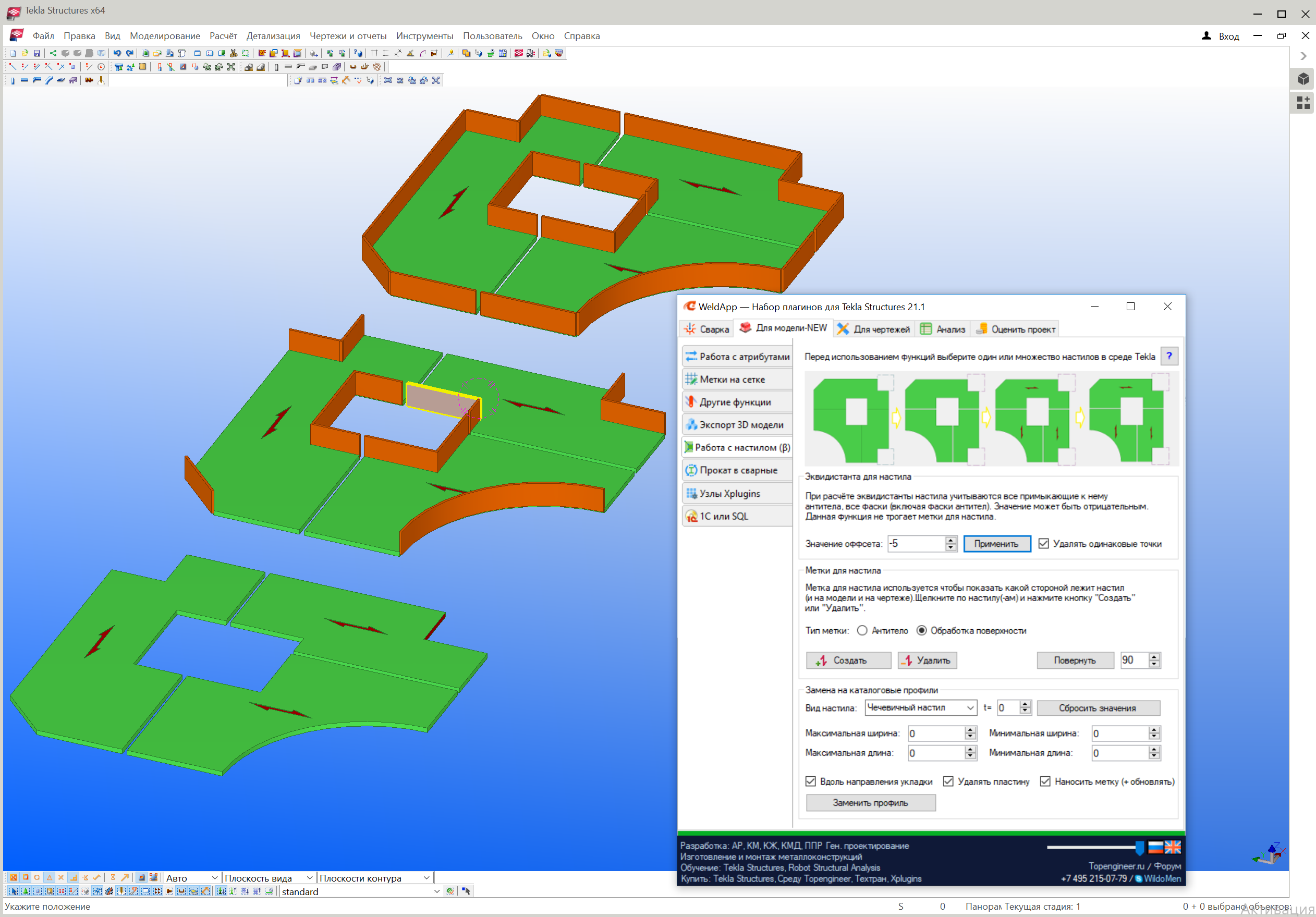This screenshot has width=1316, height=917.
Task: Click the UK flag language icon
Action: pos(1173,847)
